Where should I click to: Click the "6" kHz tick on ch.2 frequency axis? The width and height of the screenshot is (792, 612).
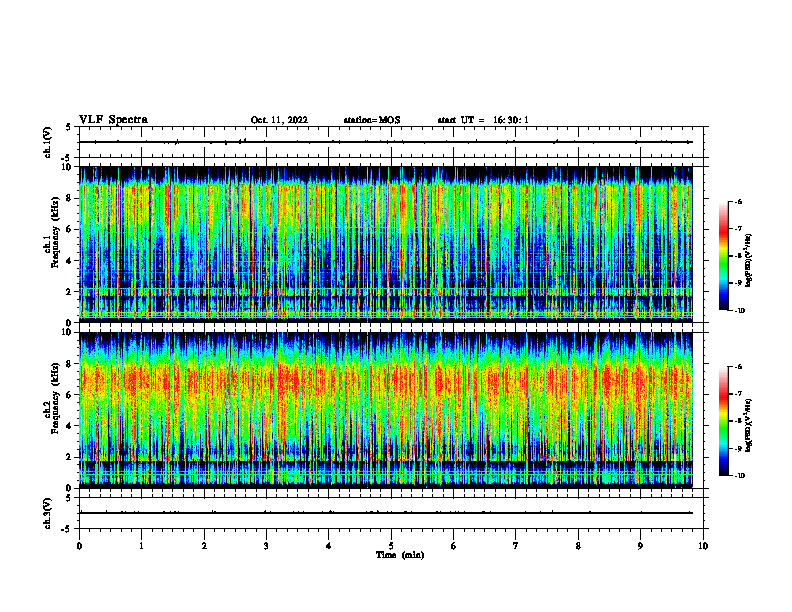[x=70, y=395]
